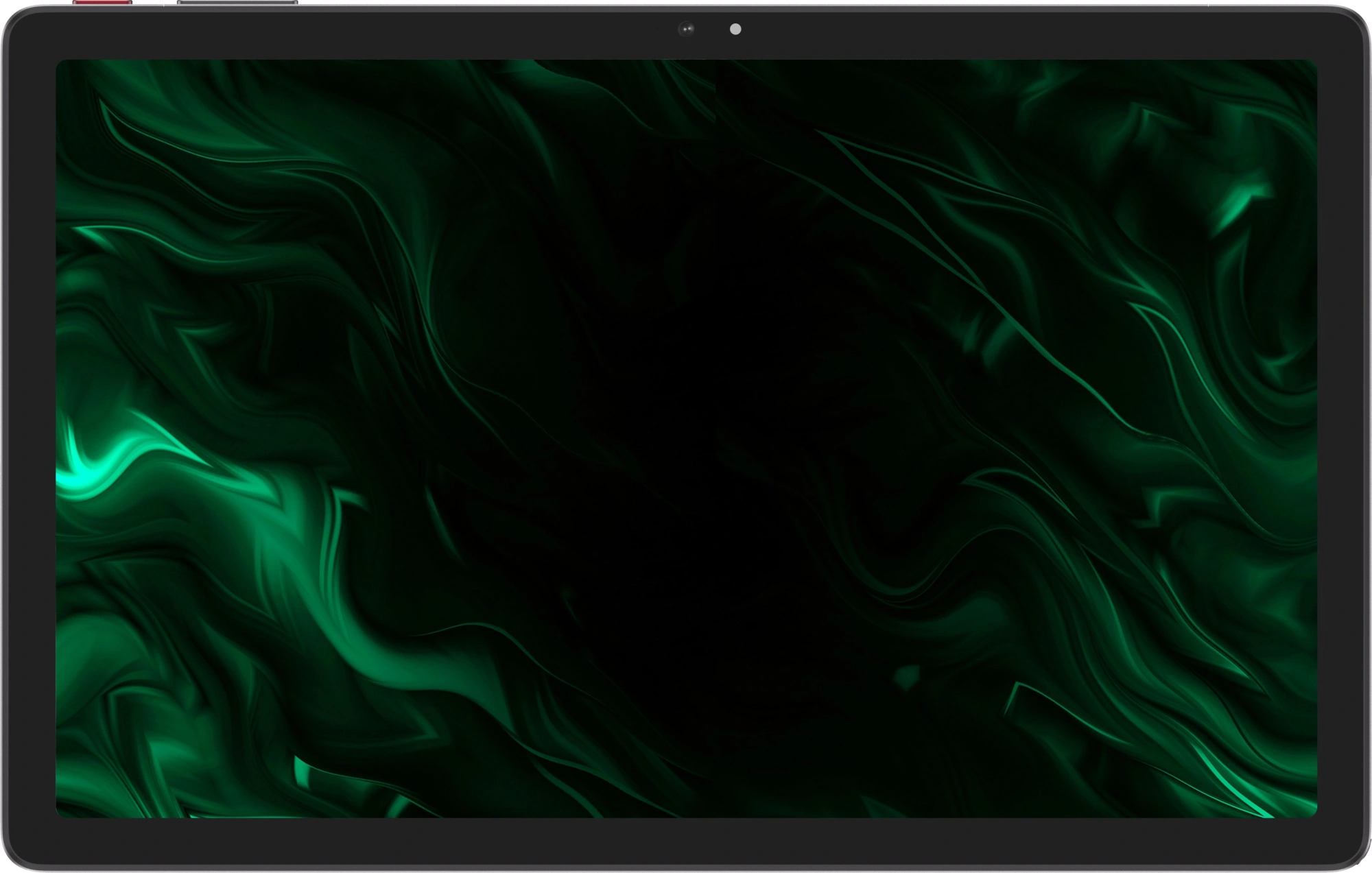
Task: Click the right bezel beside the display
Action: (1342, 439)
